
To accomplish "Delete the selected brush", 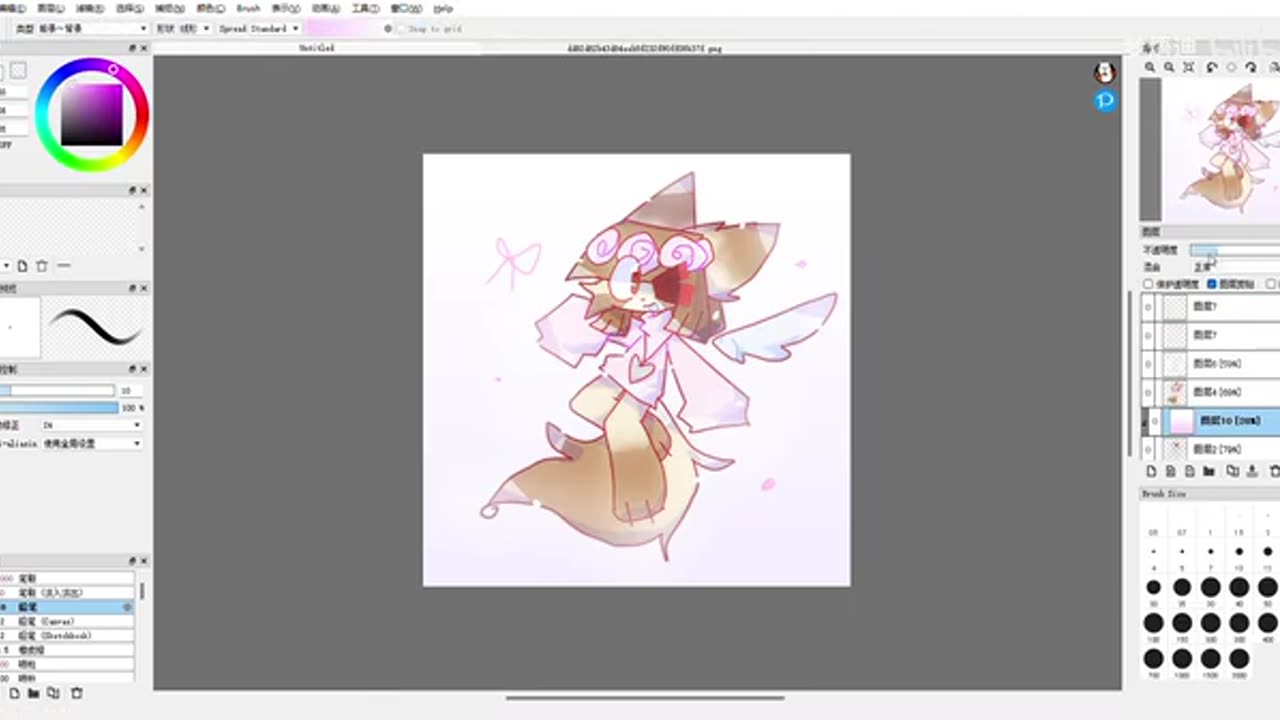I will (76, 693).
